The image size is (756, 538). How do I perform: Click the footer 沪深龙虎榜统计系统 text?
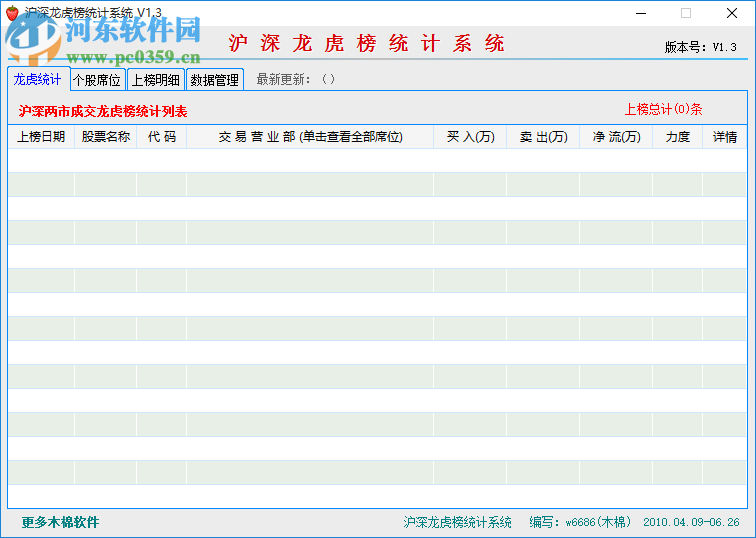458,522
